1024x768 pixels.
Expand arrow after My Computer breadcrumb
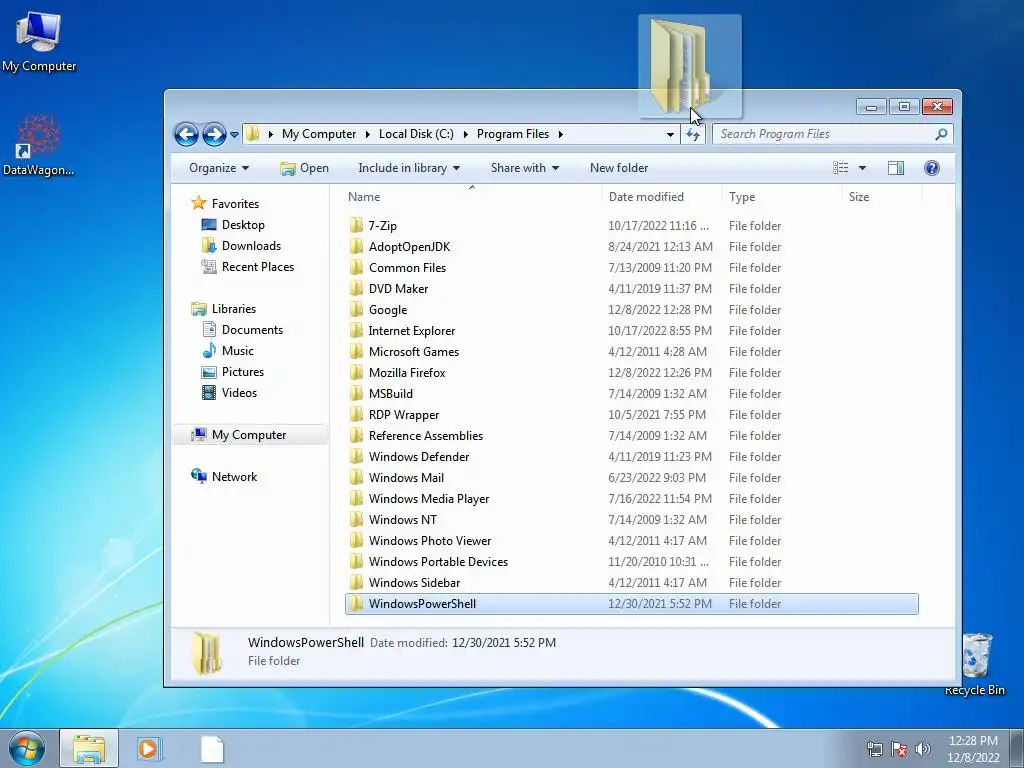point(367,135)
